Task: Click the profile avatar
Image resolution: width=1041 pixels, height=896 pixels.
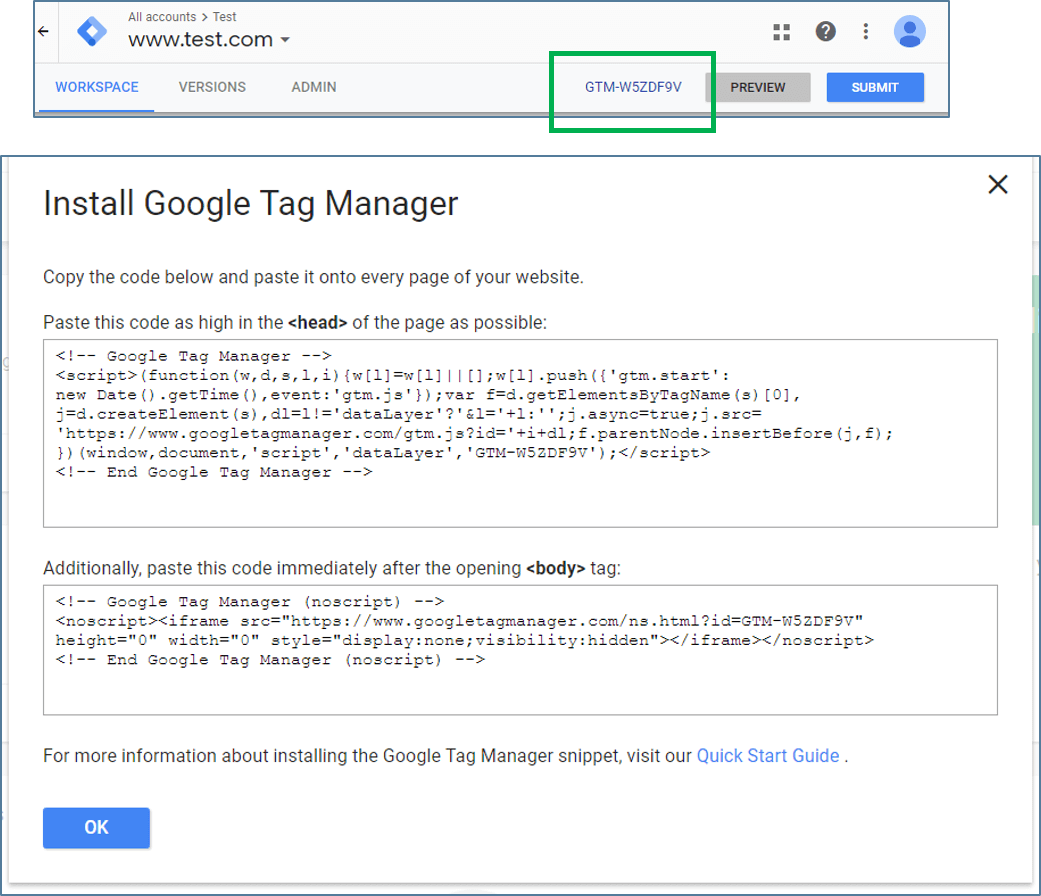Action: pos(910,31)
